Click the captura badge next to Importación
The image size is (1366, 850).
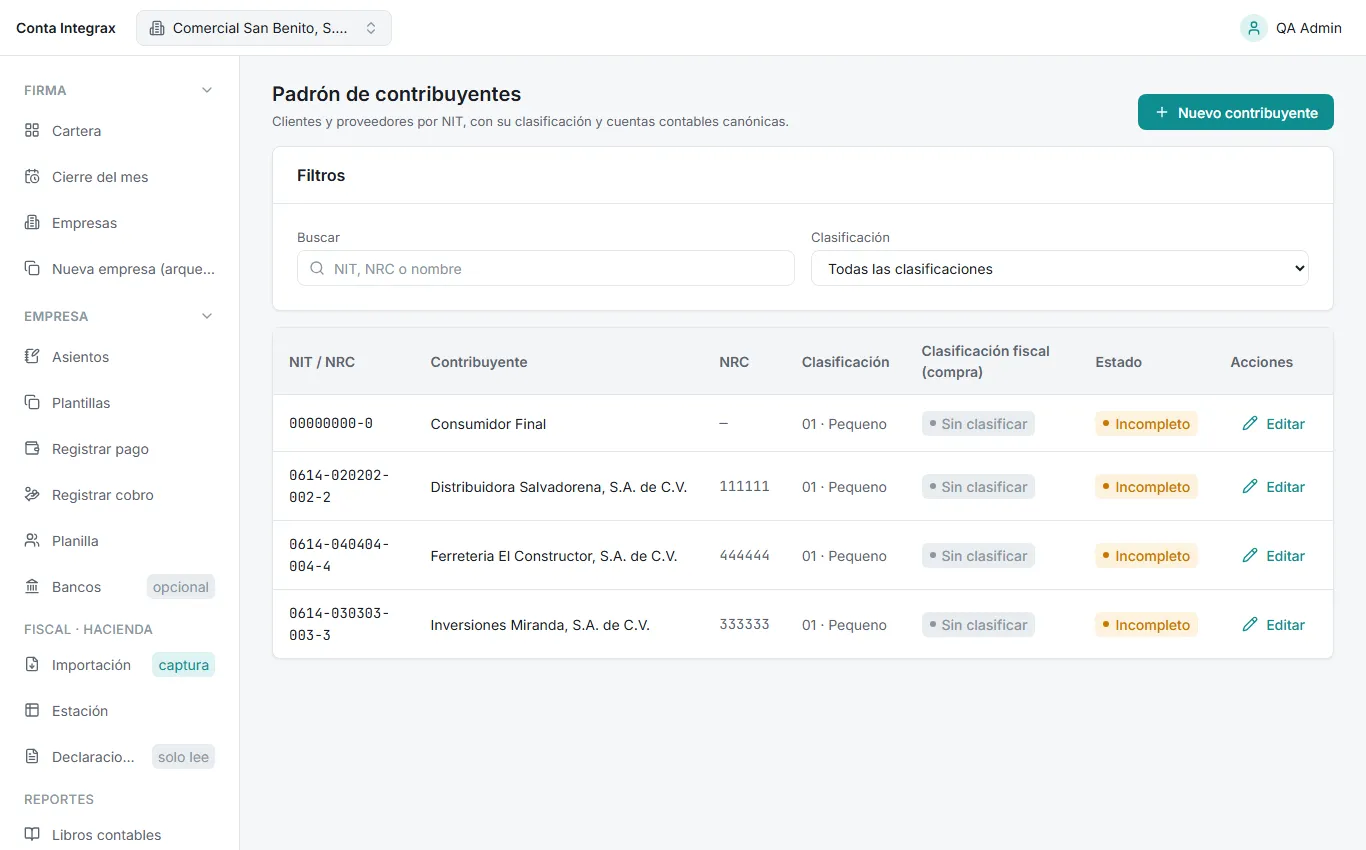tap(183, 665)
